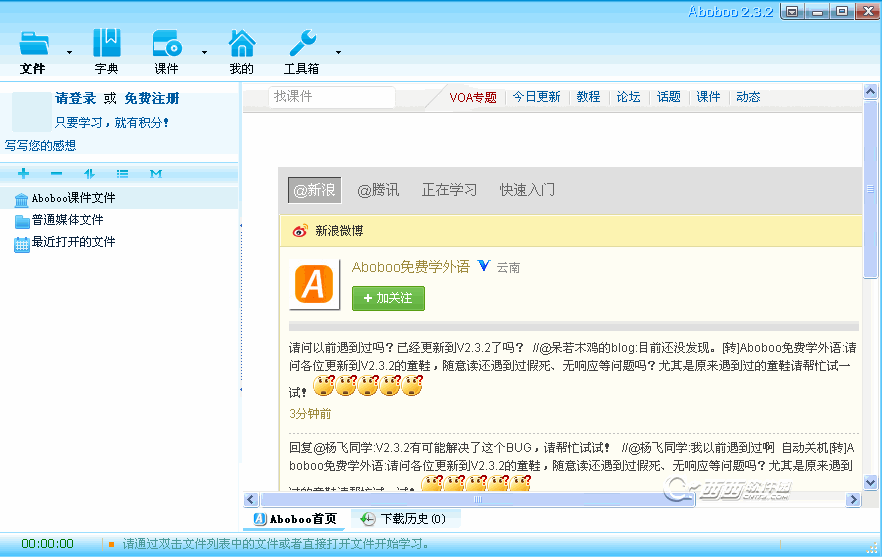Expand the 文件 dropdown arrow

69,52
